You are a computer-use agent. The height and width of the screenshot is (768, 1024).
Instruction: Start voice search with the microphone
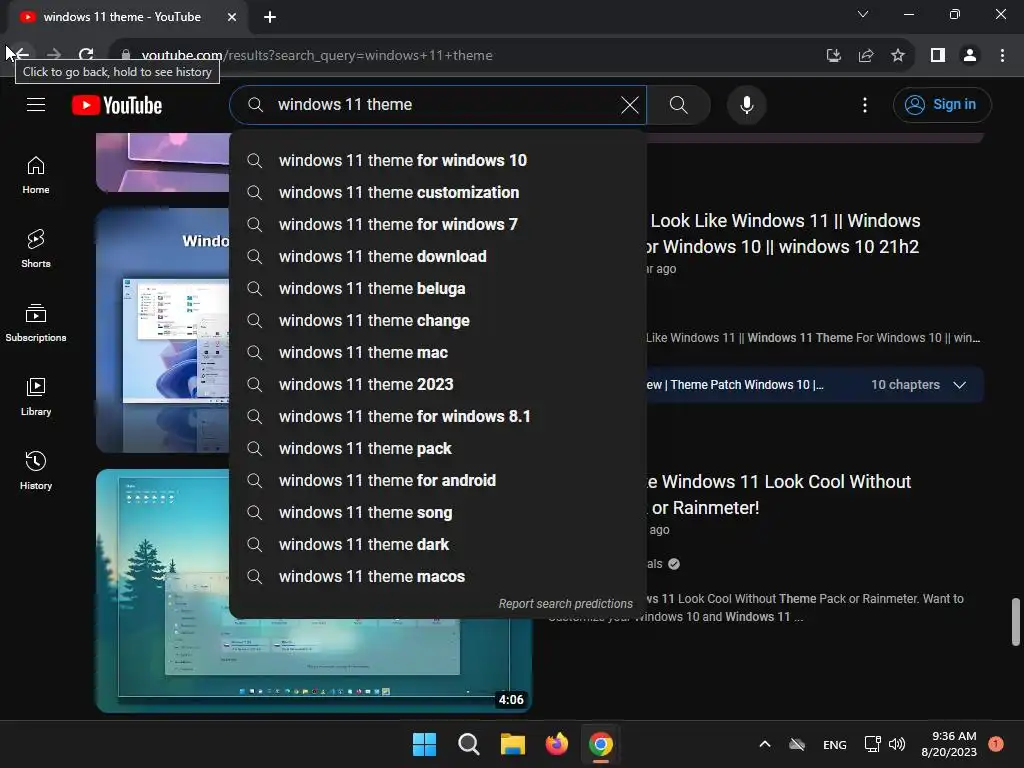pos(746,104)
